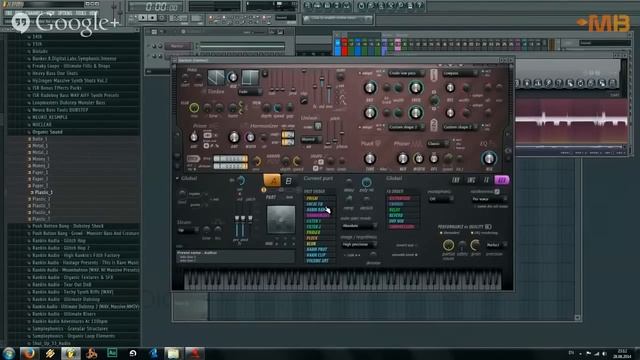Switch to part B tab in Harmor
The width and height of the screenshot is (640, 360).
click(288, 180)
